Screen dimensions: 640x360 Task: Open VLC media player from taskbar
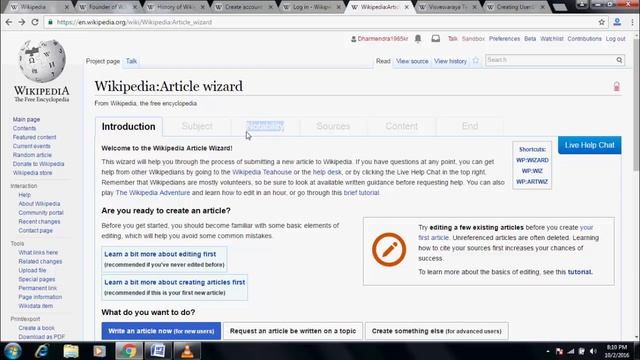pos(187,351)
